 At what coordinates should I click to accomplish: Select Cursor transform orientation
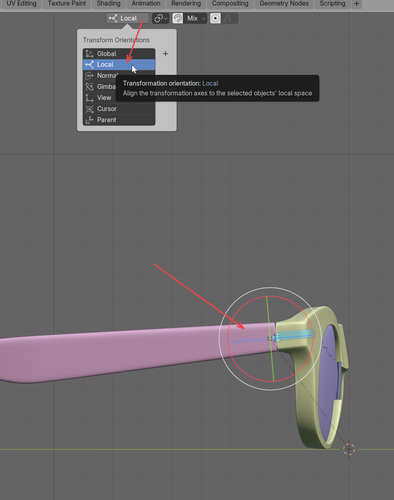pyautogui.click(x=119, y=109)
